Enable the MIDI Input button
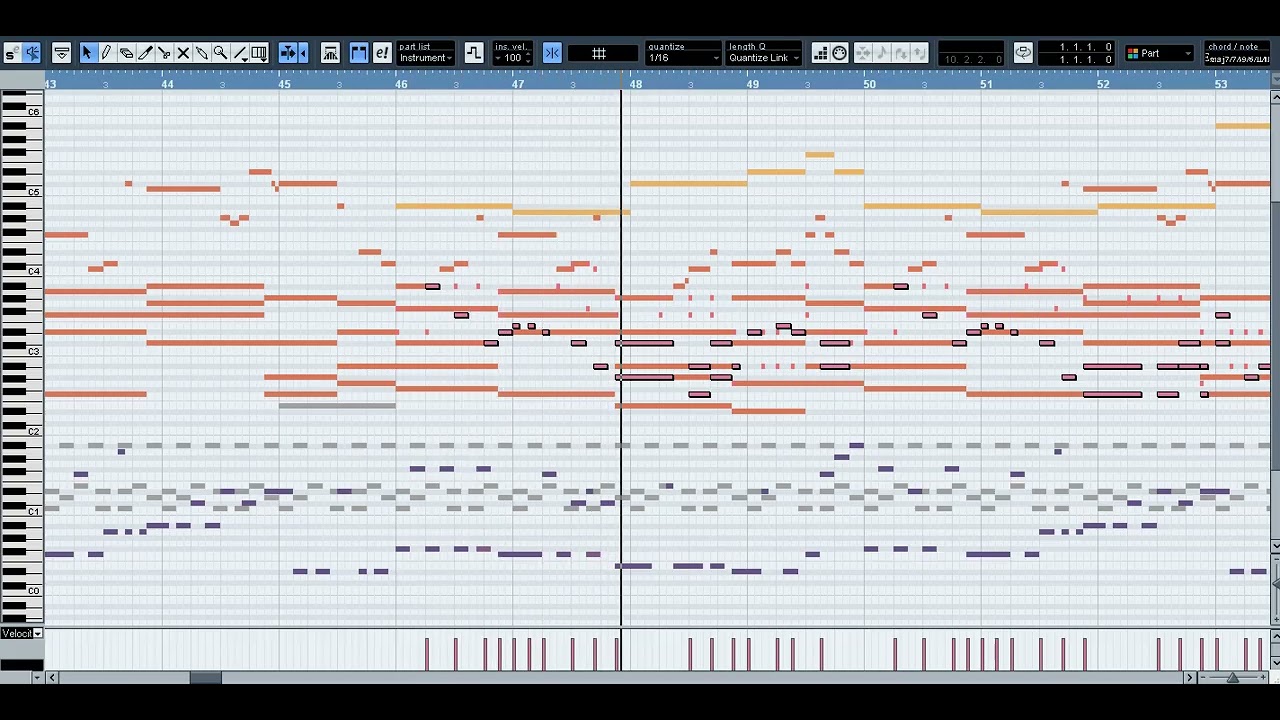 coord(839,53)
